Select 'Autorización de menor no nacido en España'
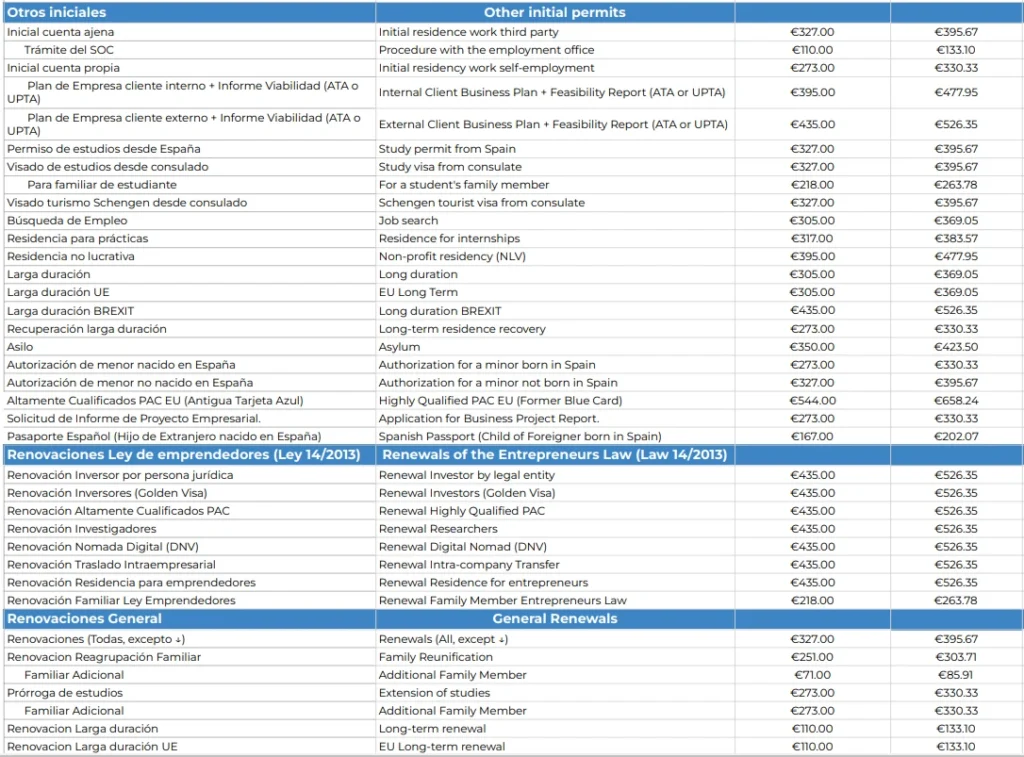 (x=130, y=383)
